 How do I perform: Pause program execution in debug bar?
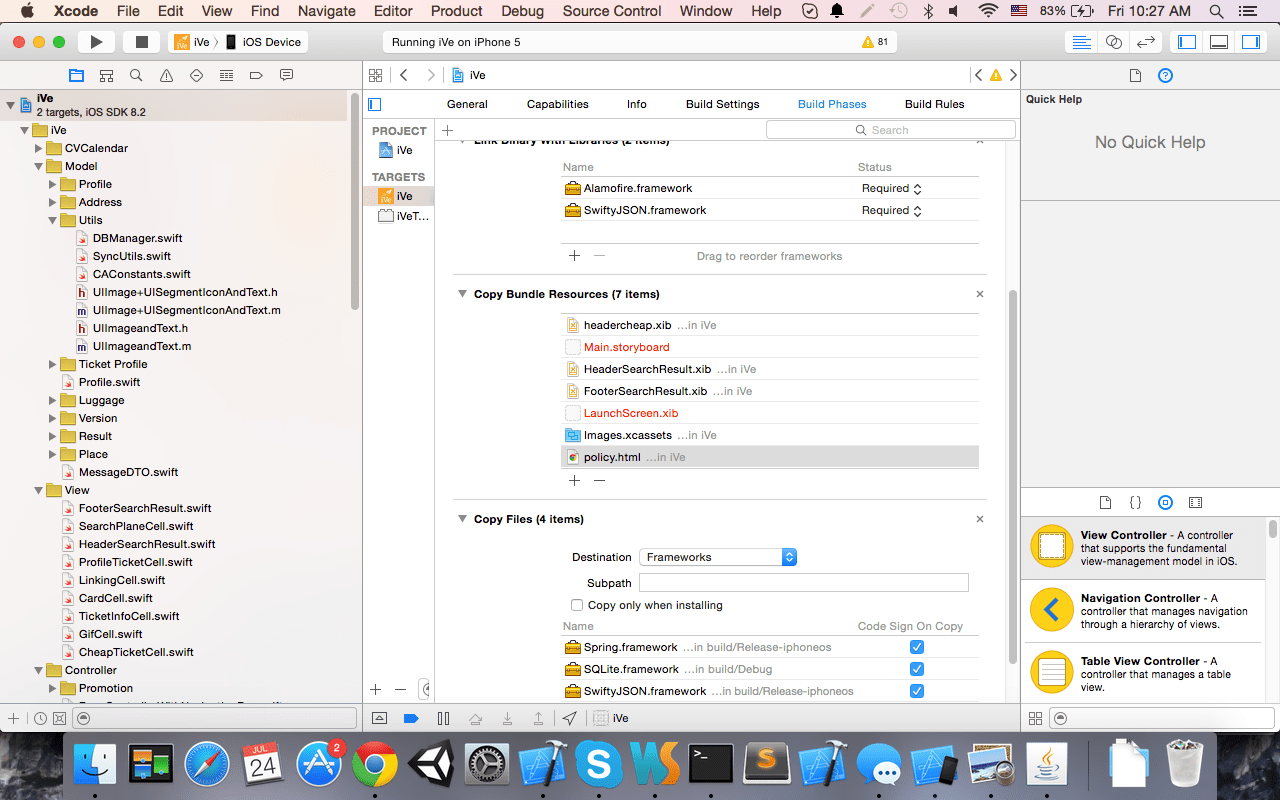(443, 718)
